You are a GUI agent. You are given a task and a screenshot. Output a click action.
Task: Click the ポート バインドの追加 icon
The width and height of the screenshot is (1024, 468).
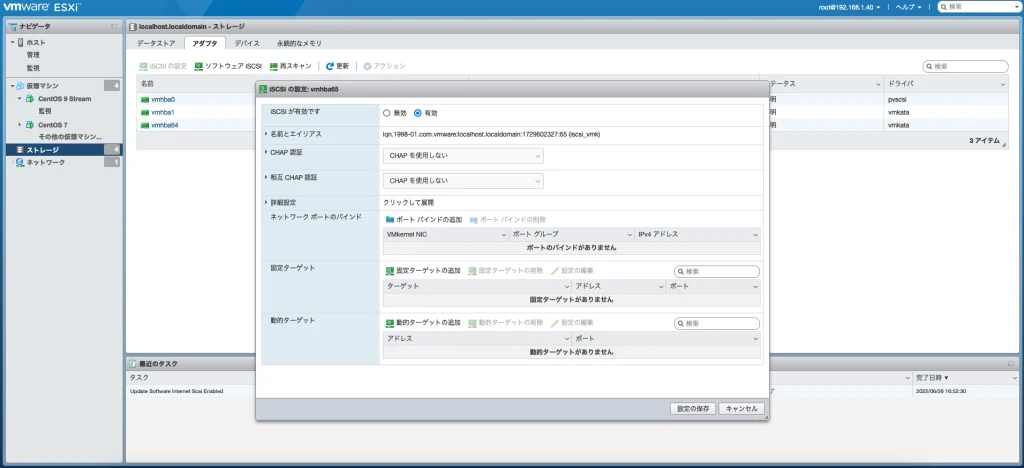coord(390,220)
